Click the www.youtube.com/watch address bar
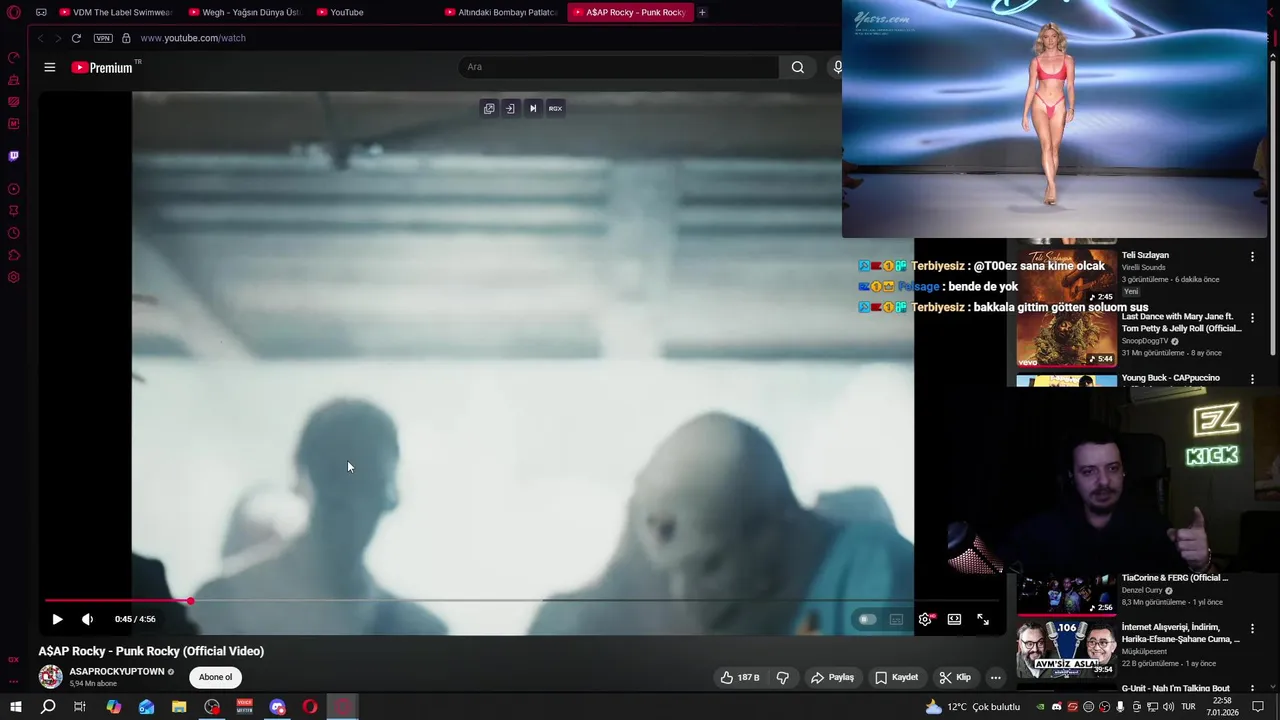This screenshot has height=720, width=1280. coord(193,38)
